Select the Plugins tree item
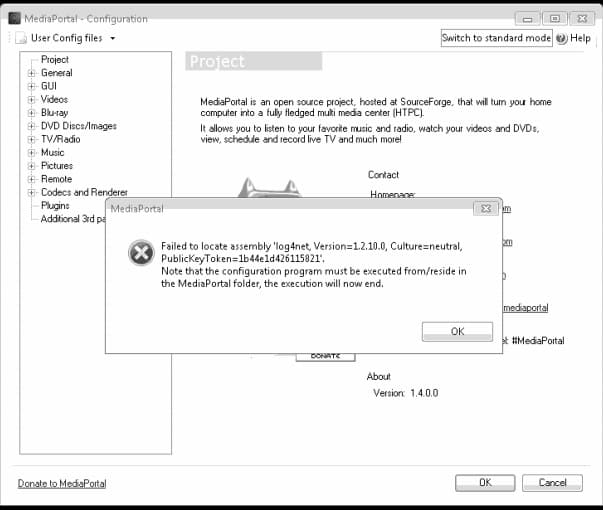The height and width of the screenshot is (510, 603). (55, 206)
